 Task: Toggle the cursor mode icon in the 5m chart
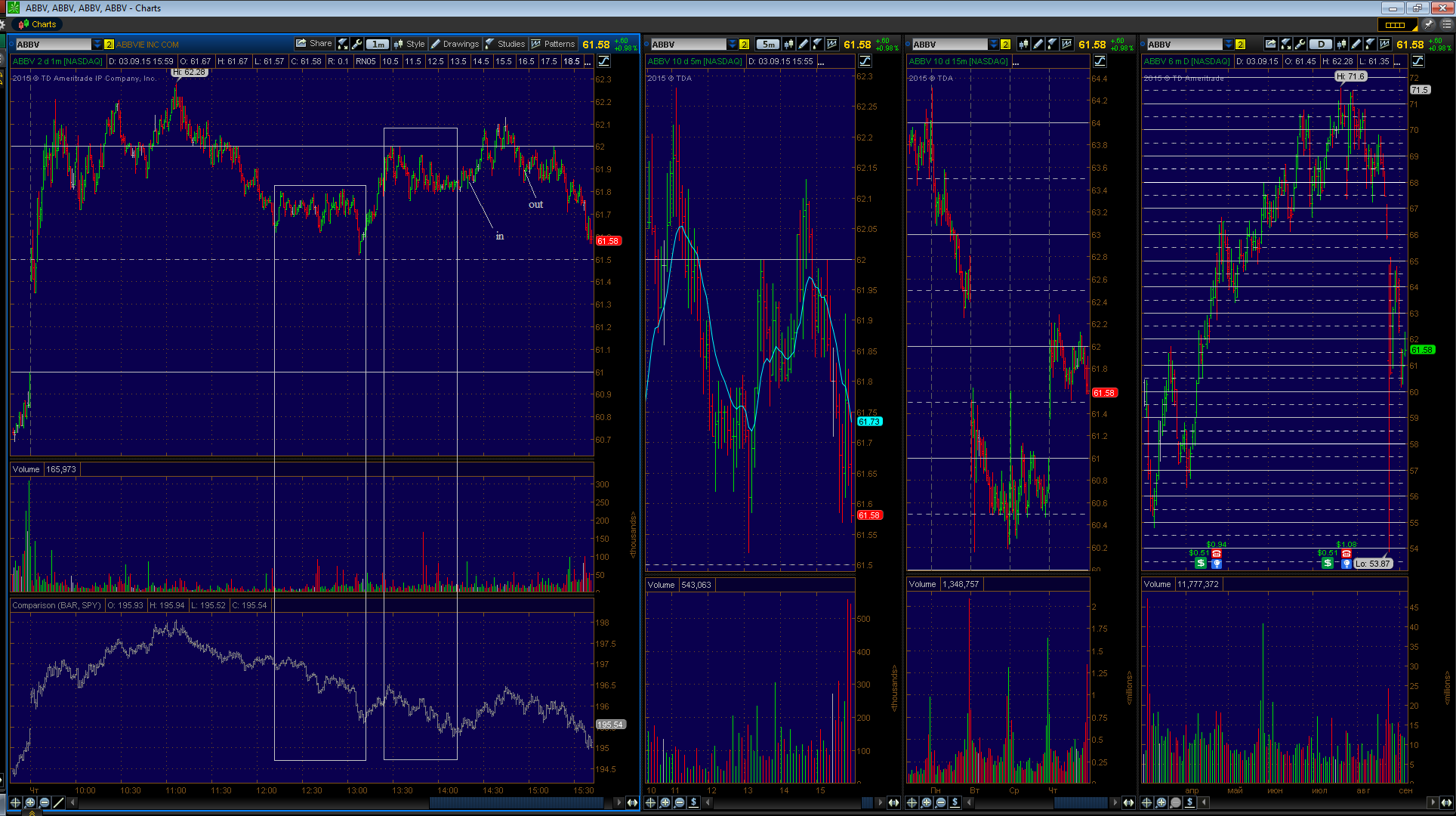coord(865,60)
